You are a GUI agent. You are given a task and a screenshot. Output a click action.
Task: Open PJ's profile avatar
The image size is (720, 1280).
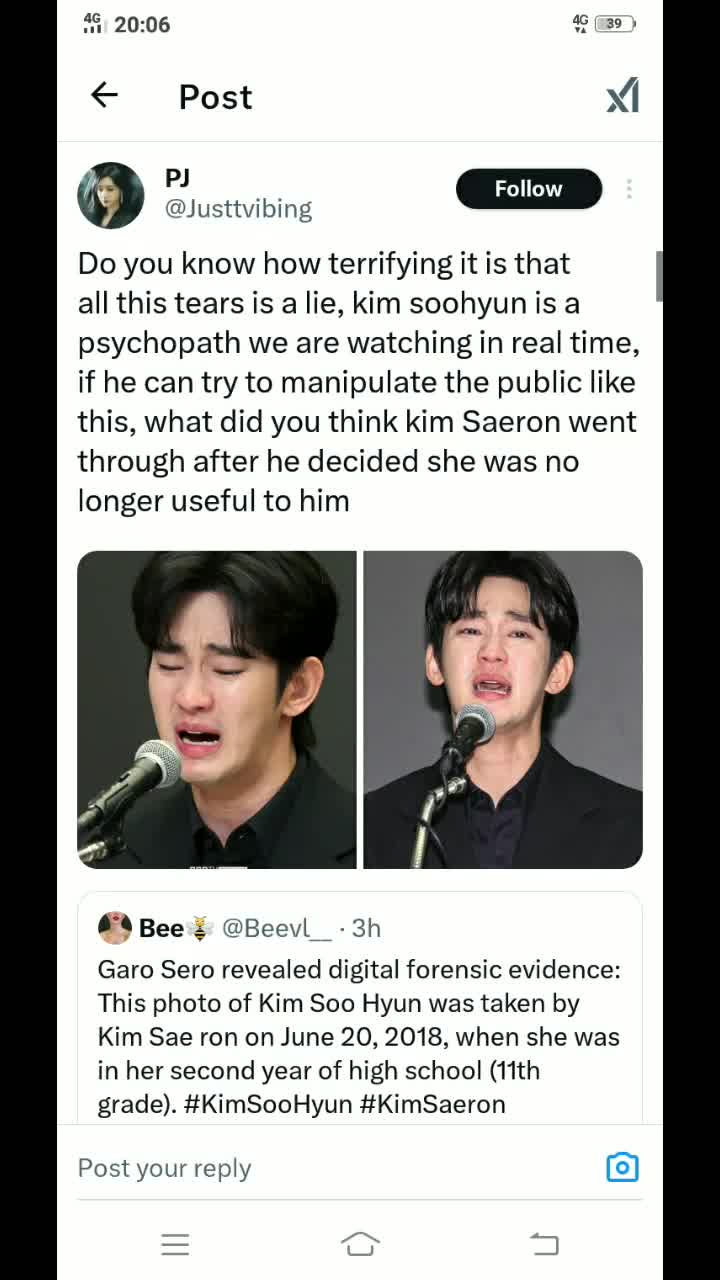(111, 195)
